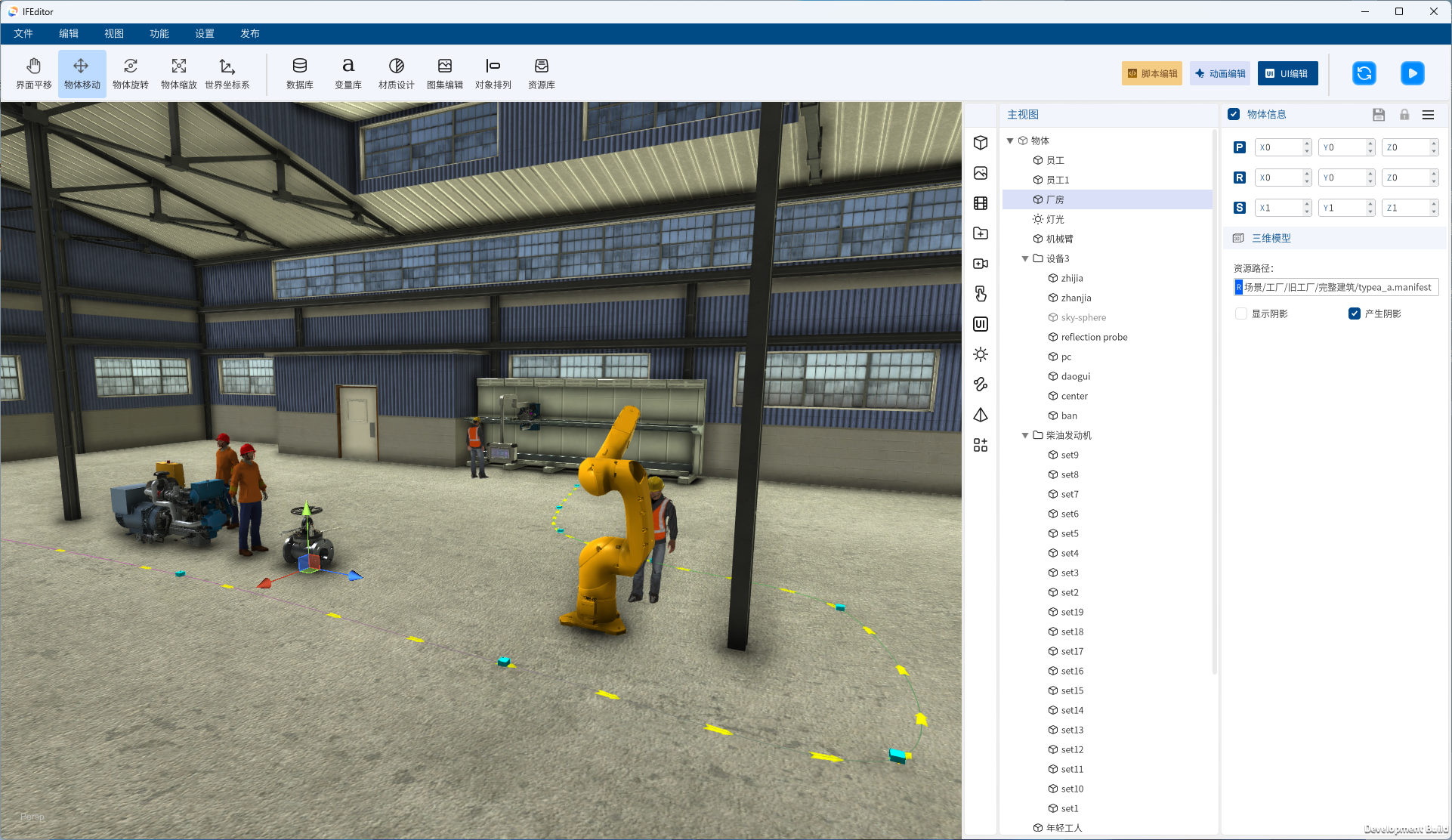Viewport: 1452px width, 840px height.
Task: Click the touch-hand sidebar icon
Action: coord(981,294)
